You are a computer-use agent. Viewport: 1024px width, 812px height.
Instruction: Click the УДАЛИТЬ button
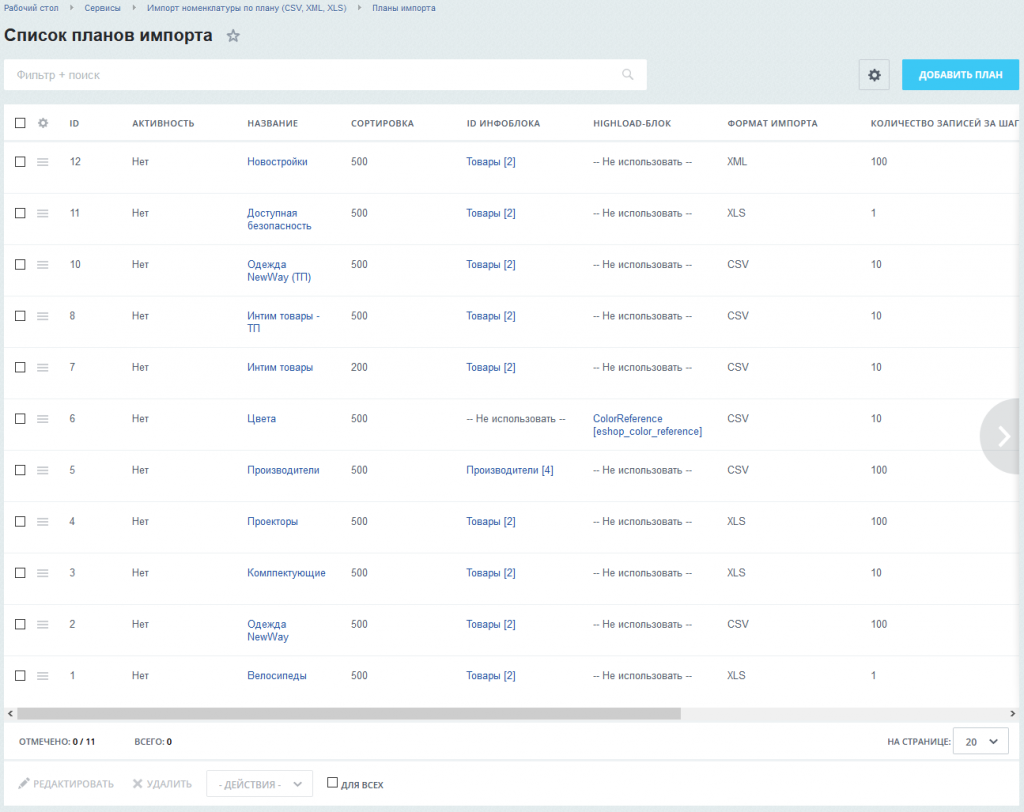click(x=162, y=784)
